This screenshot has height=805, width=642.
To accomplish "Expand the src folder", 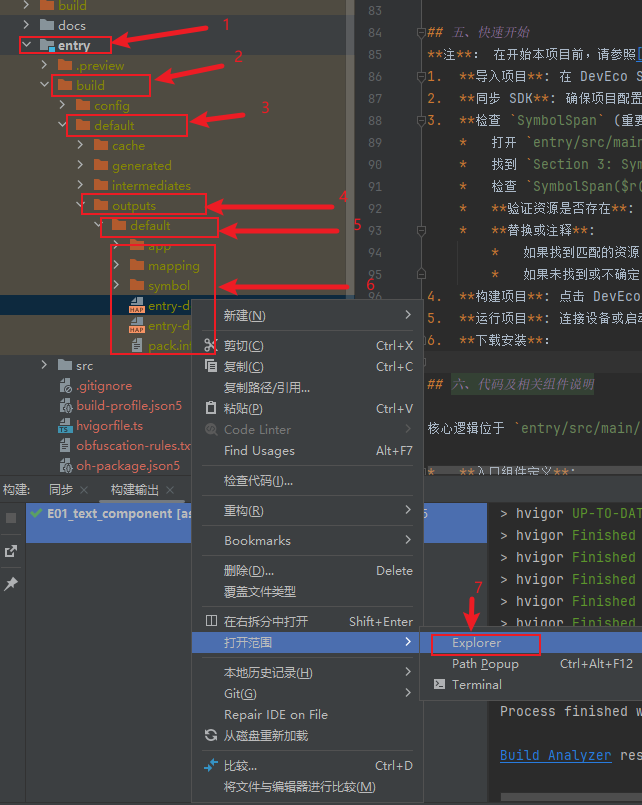I will point(45,365).
